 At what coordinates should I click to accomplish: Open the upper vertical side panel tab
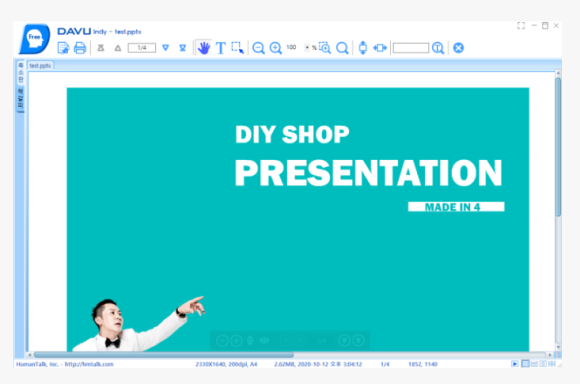(x=21, y=73)
